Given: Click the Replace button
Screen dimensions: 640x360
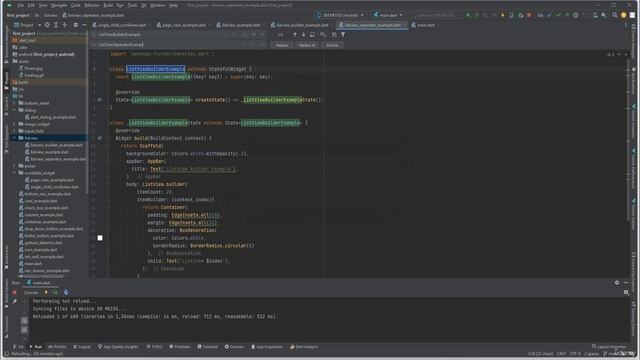Looking at the screenshot, I should (282, 45).
